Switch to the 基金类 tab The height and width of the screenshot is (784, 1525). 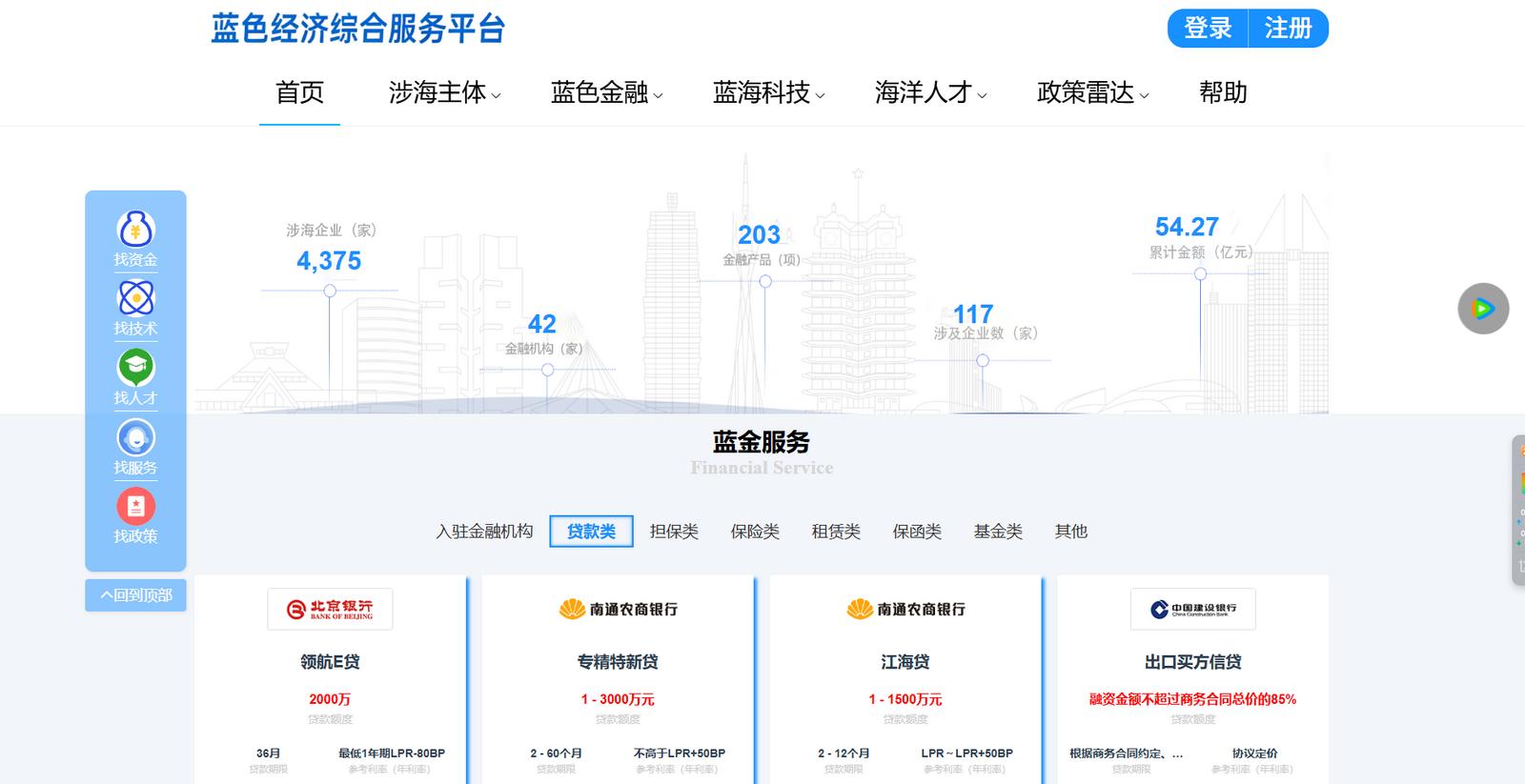point(998,532)
